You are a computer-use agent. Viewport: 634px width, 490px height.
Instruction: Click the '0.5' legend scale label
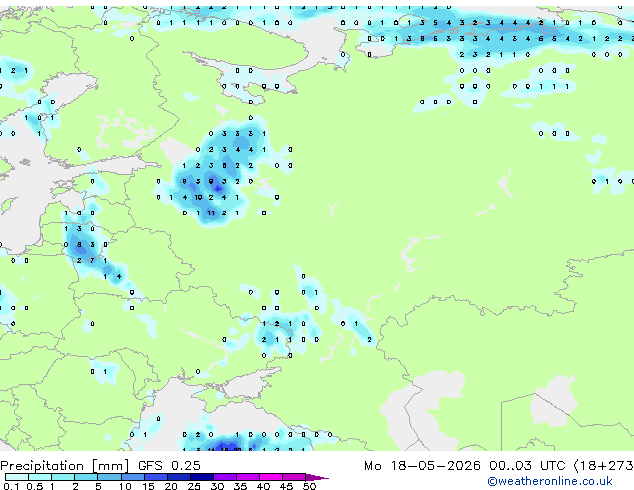point(34,486)
